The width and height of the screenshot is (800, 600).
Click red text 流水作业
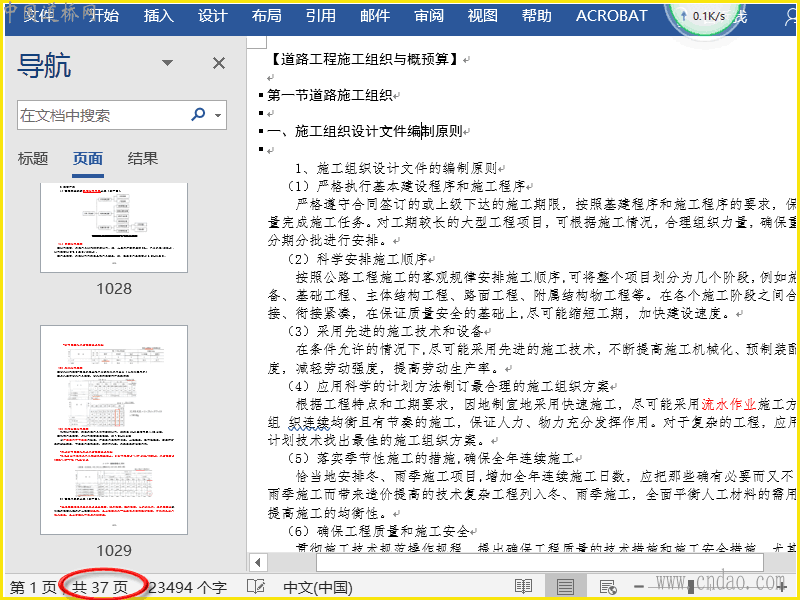click(729, 404)
